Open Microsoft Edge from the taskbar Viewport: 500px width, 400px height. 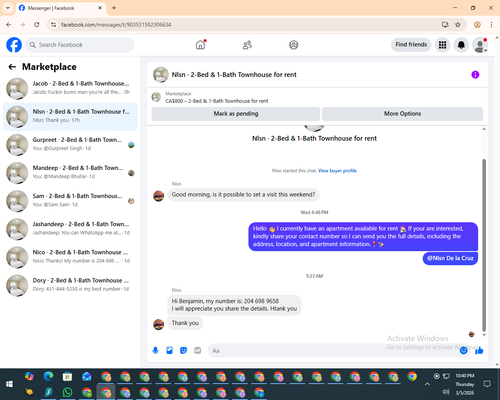[48, 376]
